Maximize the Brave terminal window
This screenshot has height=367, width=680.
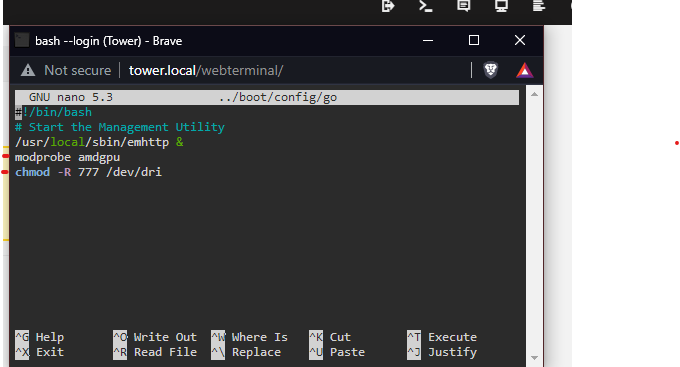tap(474, 40)
